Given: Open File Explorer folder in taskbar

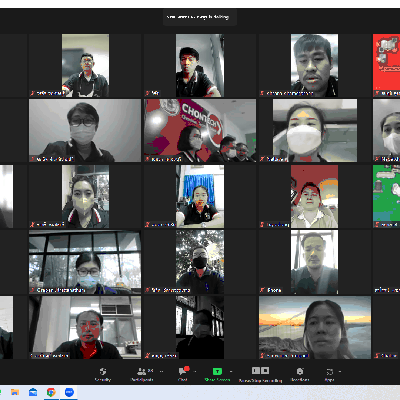Looking at the screenshot, I should 15,392.
